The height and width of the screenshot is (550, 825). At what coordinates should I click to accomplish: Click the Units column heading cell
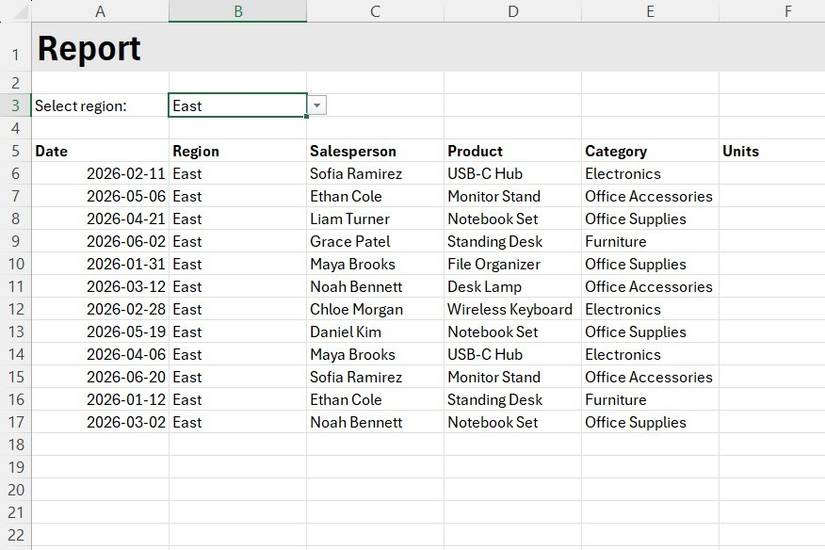[772, 151]
